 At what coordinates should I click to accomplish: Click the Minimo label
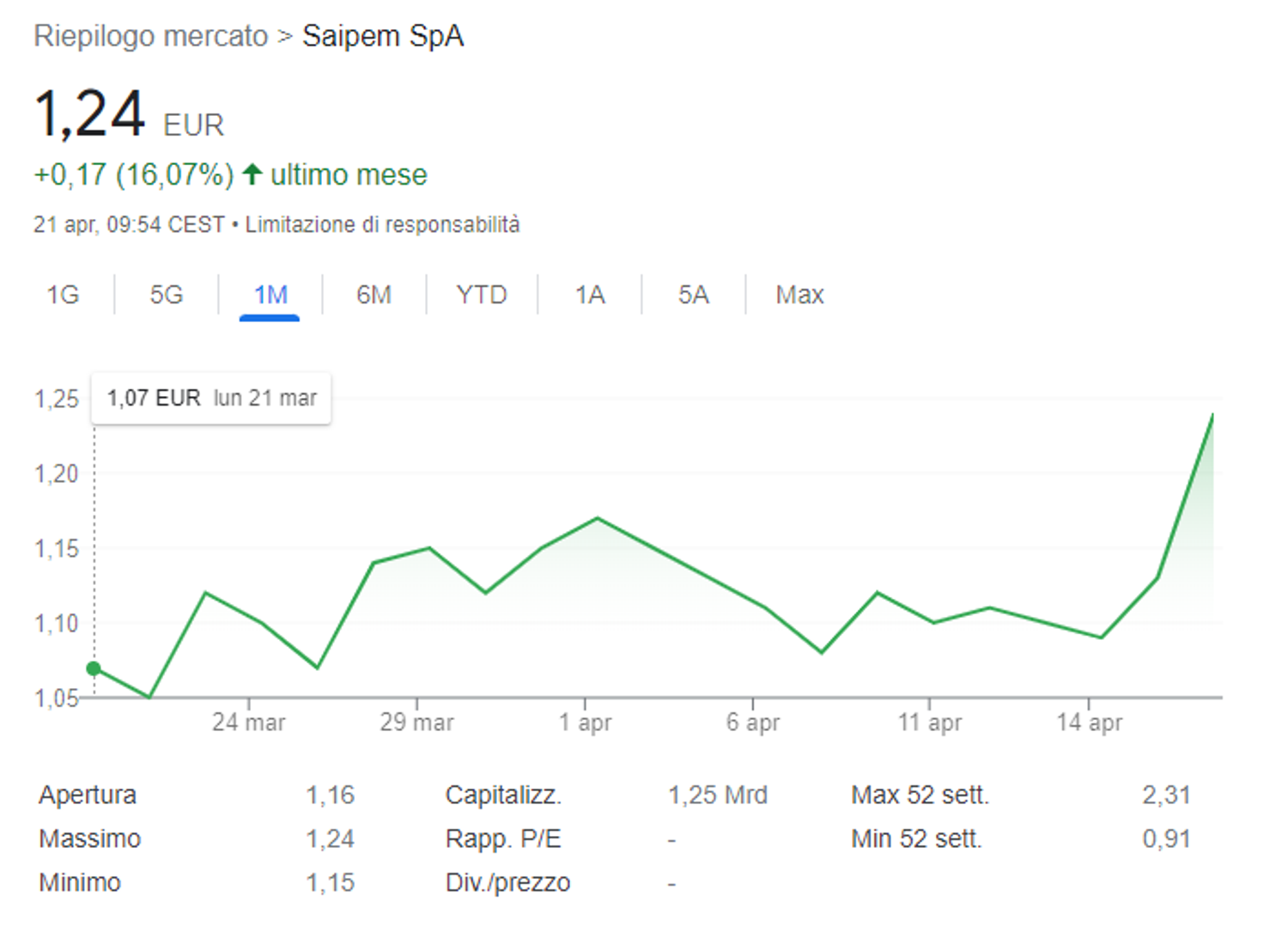(80, 882)
